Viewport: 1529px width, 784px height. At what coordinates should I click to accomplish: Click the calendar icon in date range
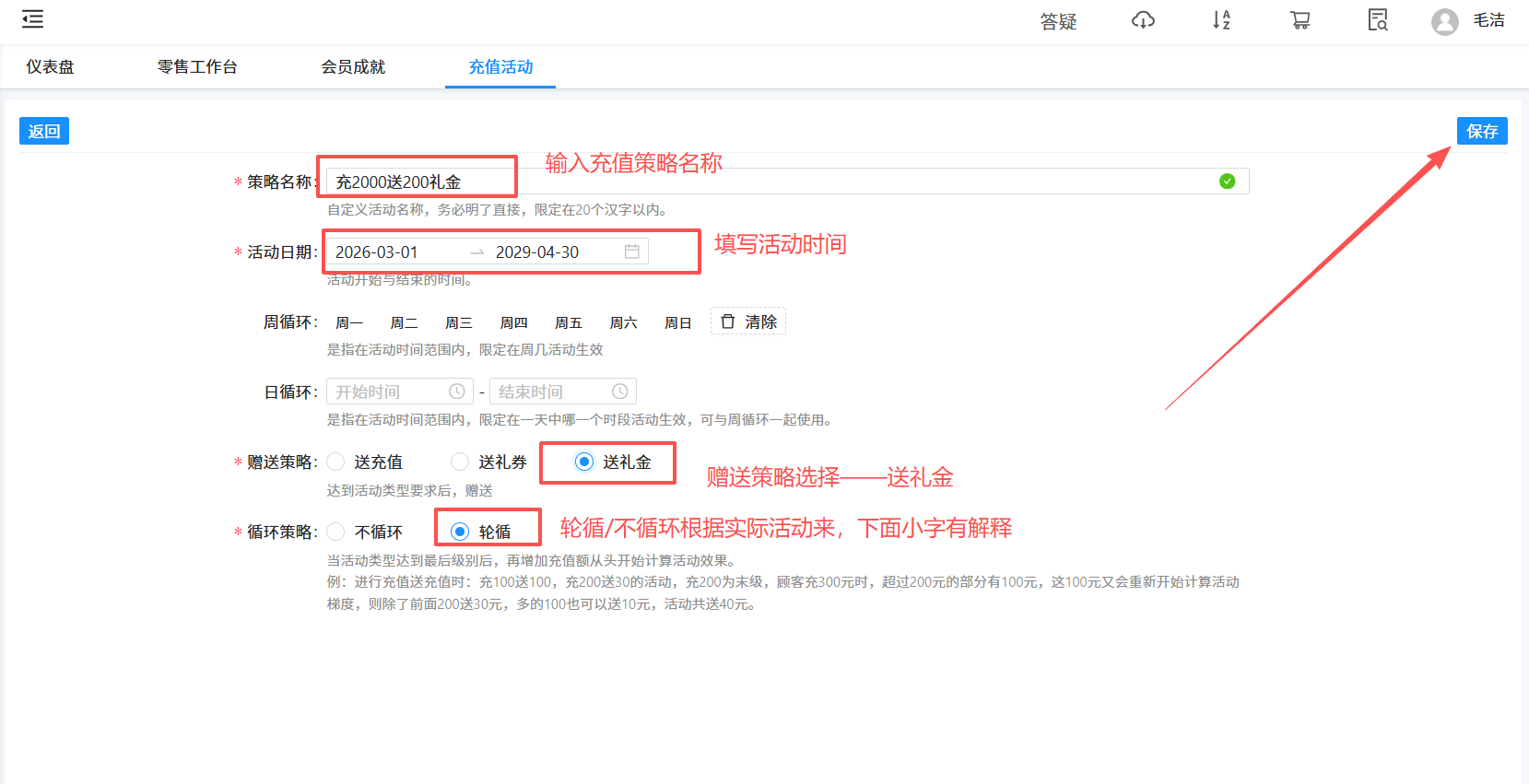coord(631,252)
